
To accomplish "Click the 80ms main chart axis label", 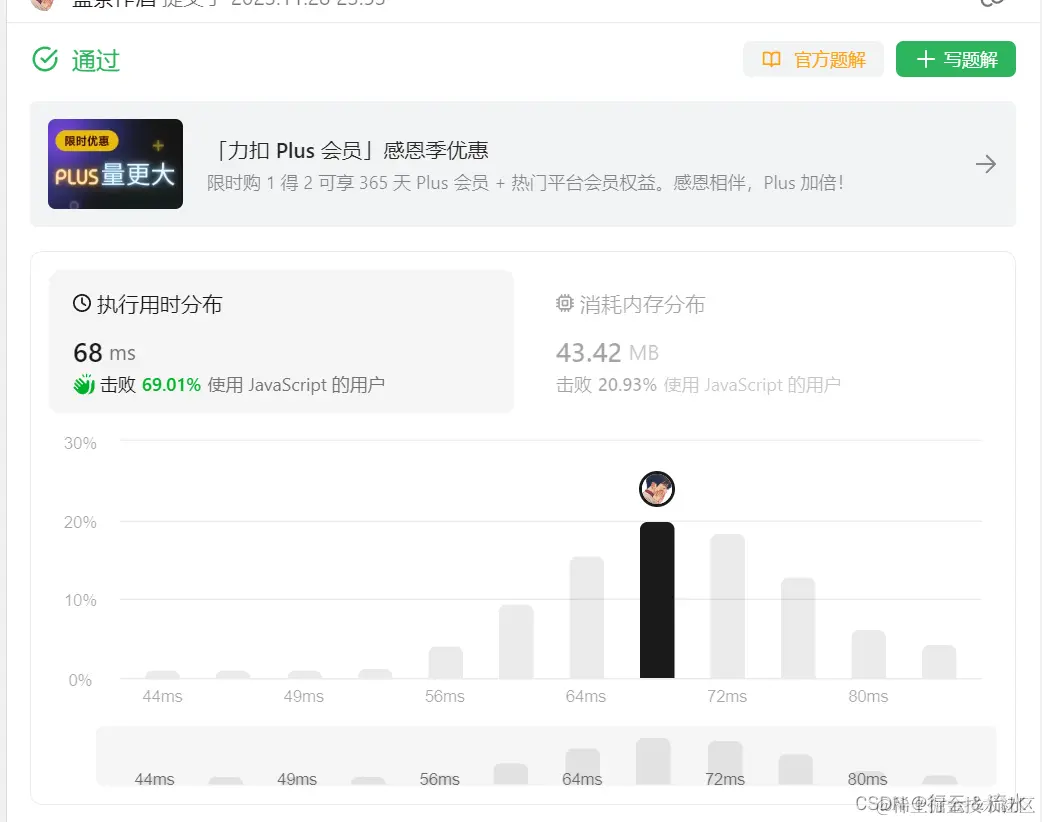I will coord(868,696).
